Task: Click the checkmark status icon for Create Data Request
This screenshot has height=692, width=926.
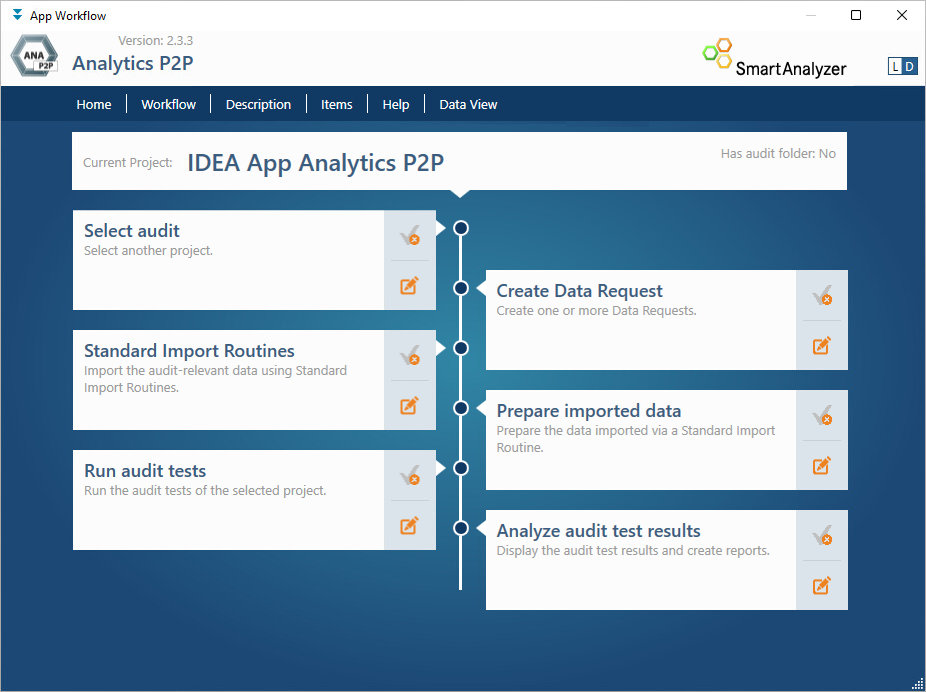Action: click(x=822, y=295)
